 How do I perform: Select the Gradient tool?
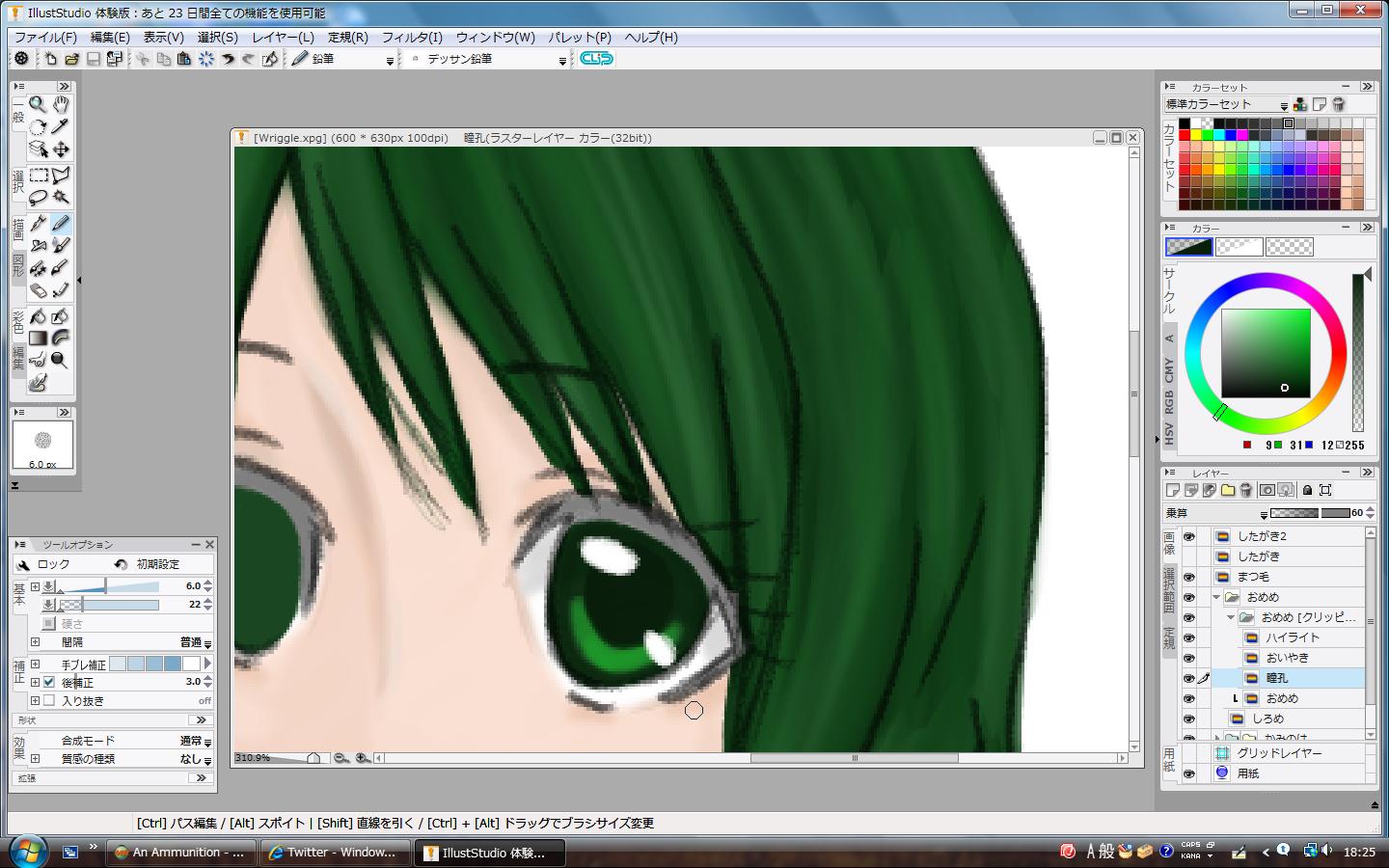[38, 339]
